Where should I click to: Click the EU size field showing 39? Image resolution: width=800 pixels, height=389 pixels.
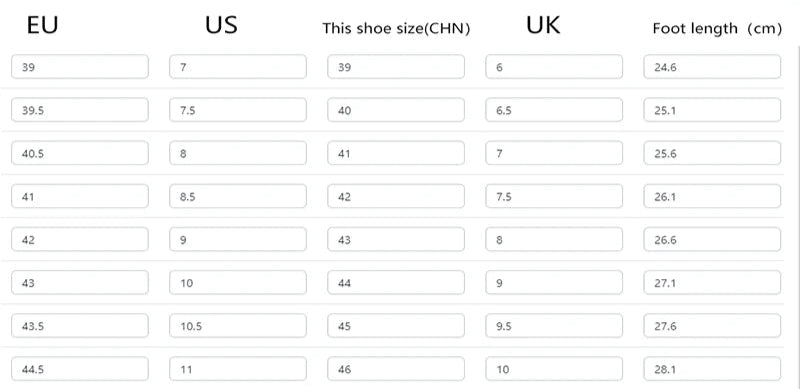tap(80, 67)
